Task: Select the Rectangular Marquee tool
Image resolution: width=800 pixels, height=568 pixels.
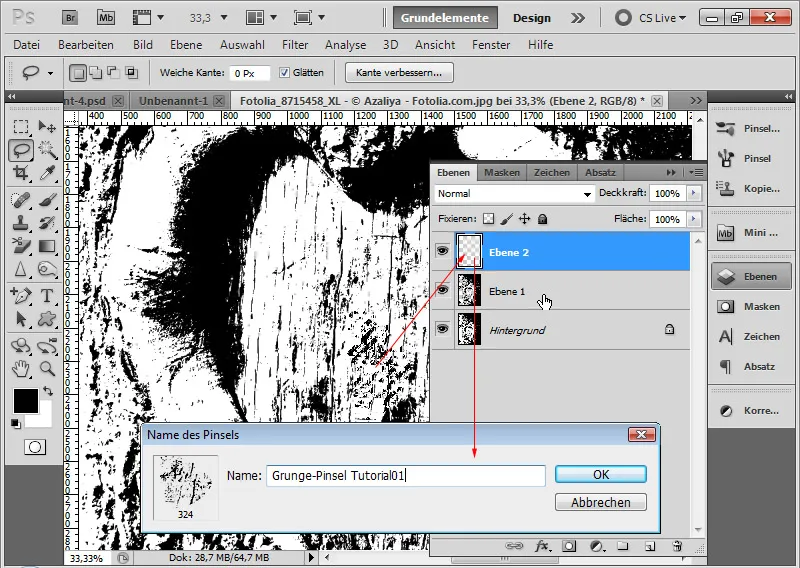Action: point(21,126)
